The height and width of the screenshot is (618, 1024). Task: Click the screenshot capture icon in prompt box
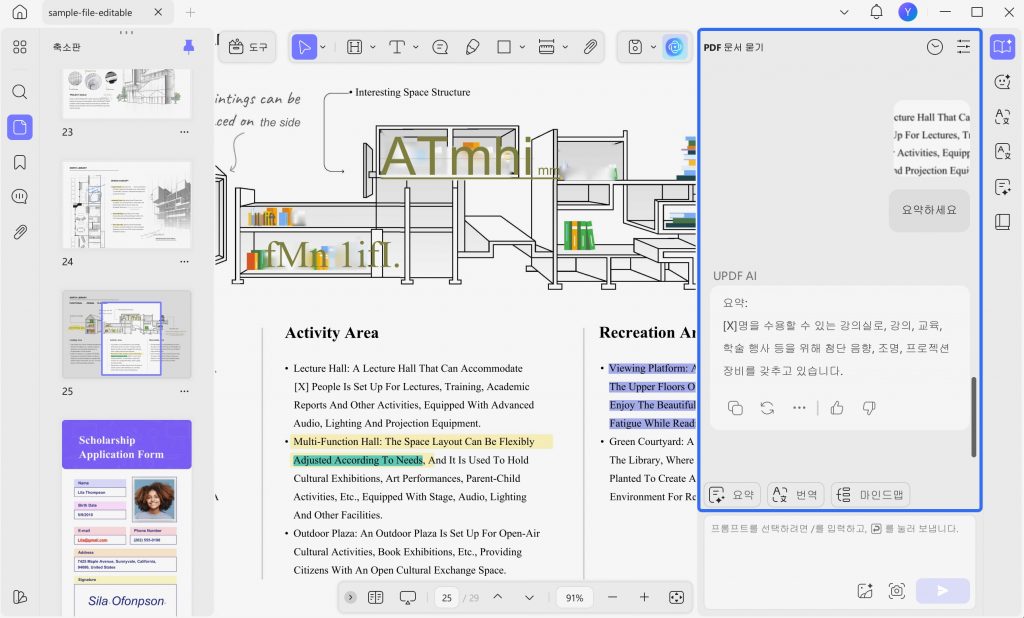[897, 591]
